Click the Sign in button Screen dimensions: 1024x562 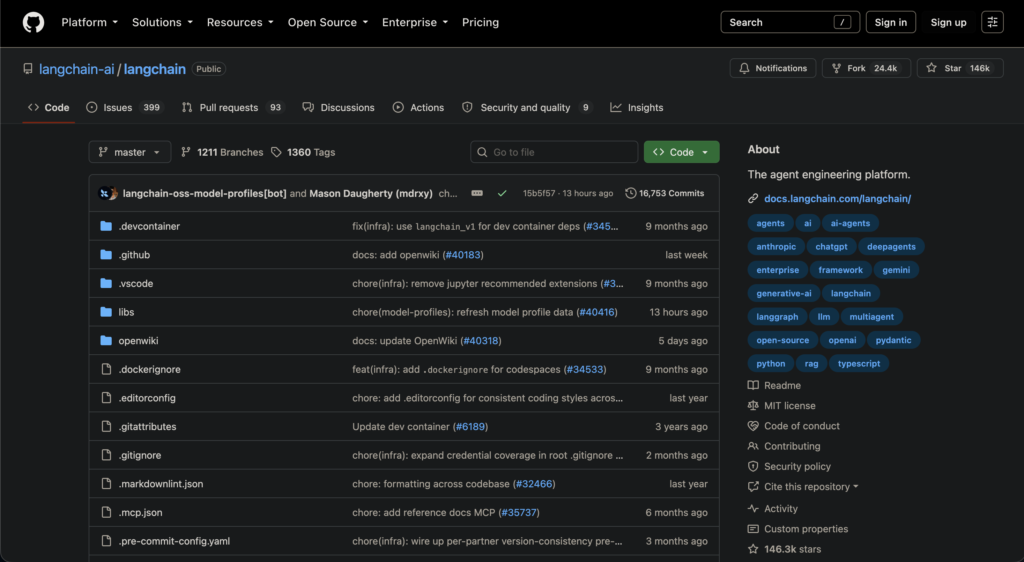[x=891, y=22]
